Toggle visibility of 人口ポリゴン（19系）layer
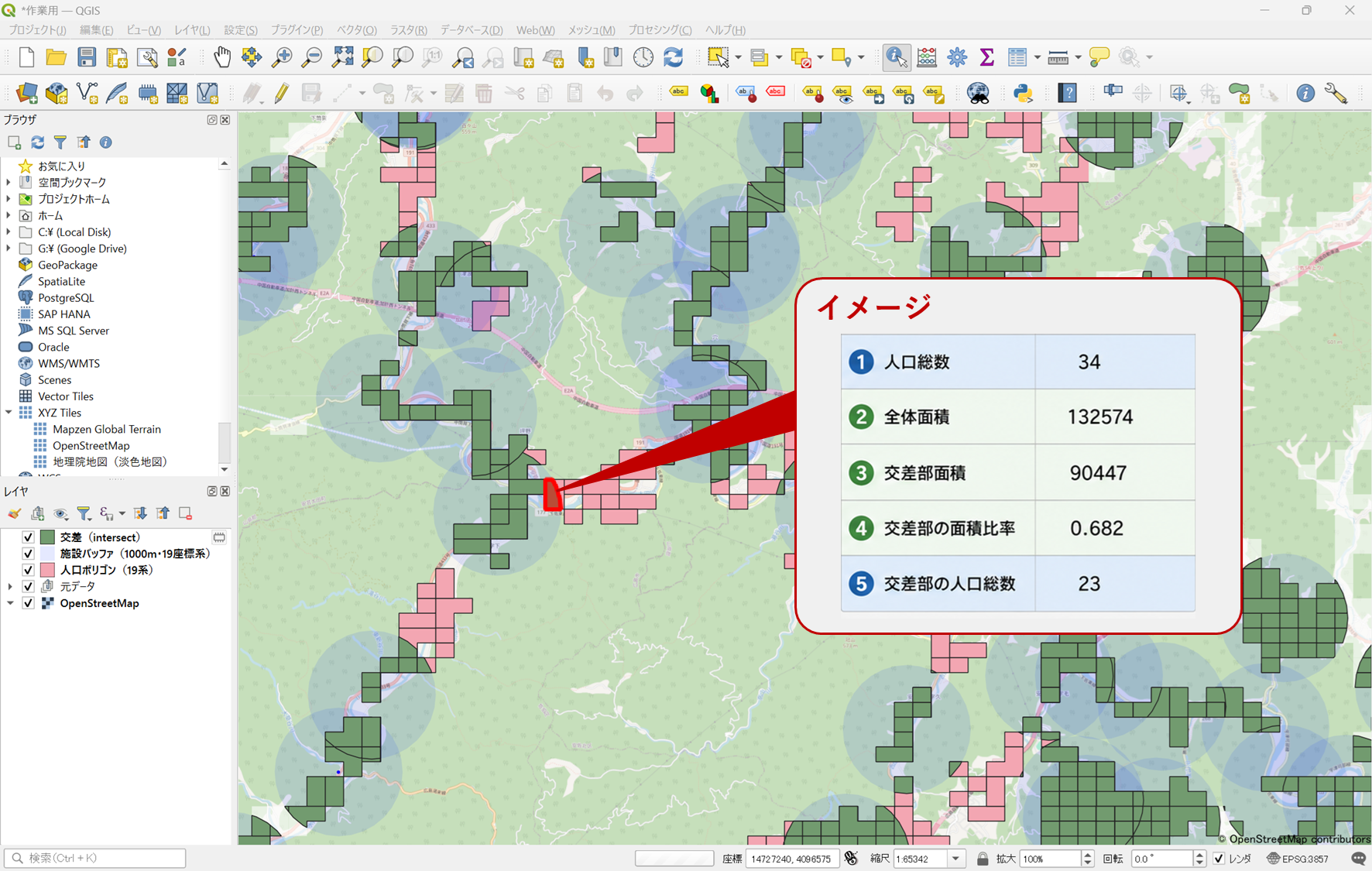The height and width of the screenshot is (871, 1372). pyautogui.click(x=28, y=570)
